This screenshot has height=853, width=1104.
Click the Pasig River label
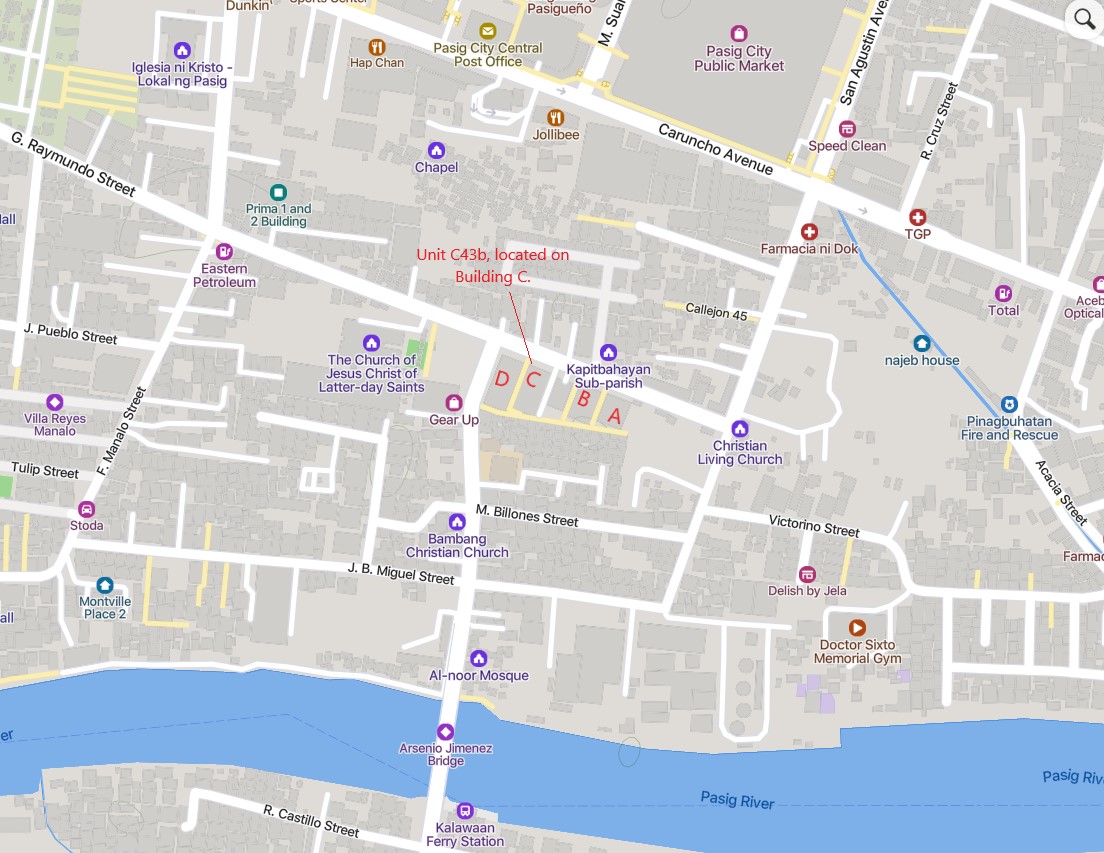pos(737,800)
